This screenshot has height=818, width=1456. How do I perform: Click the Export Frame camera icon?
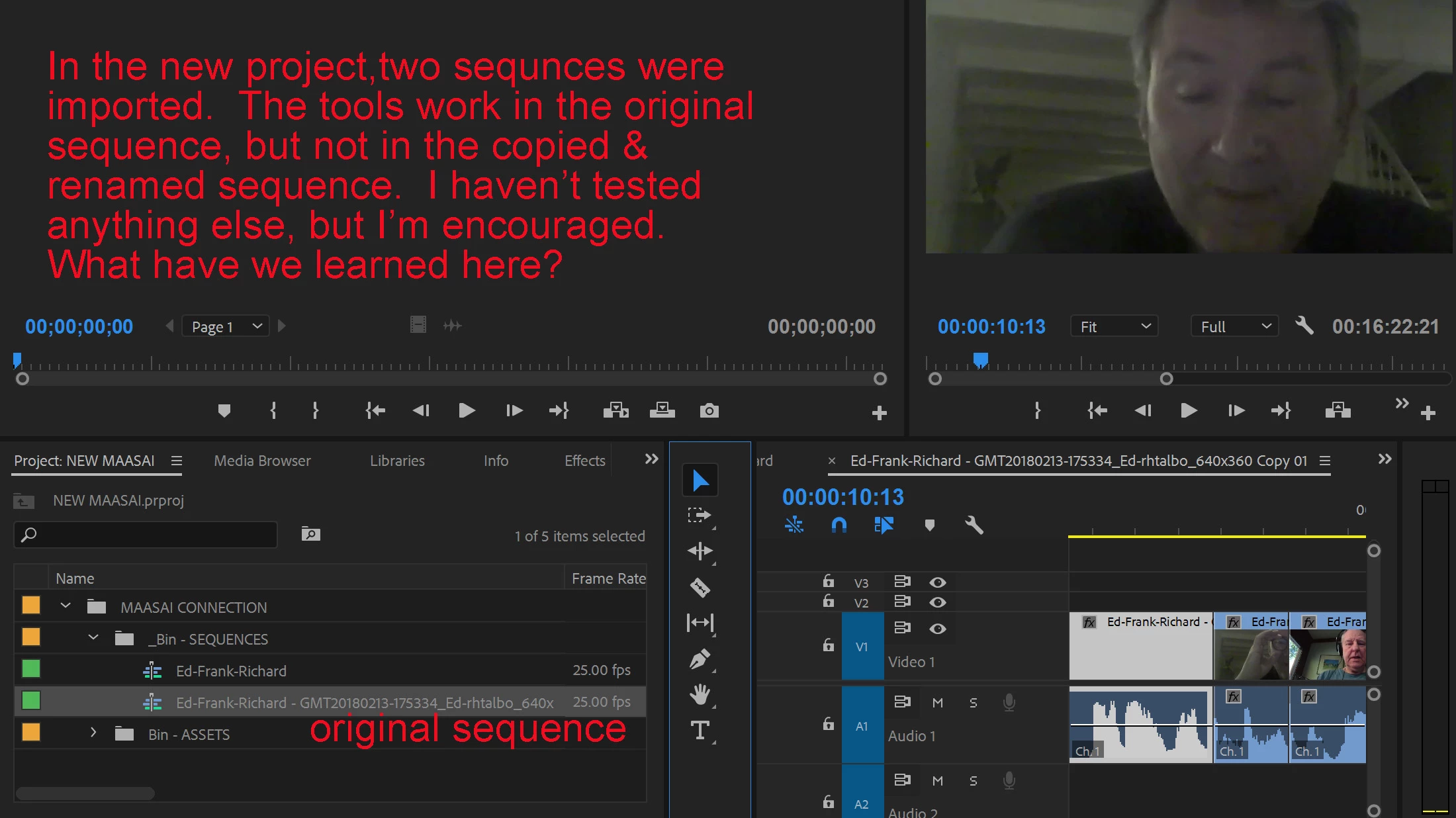[709, 411]
